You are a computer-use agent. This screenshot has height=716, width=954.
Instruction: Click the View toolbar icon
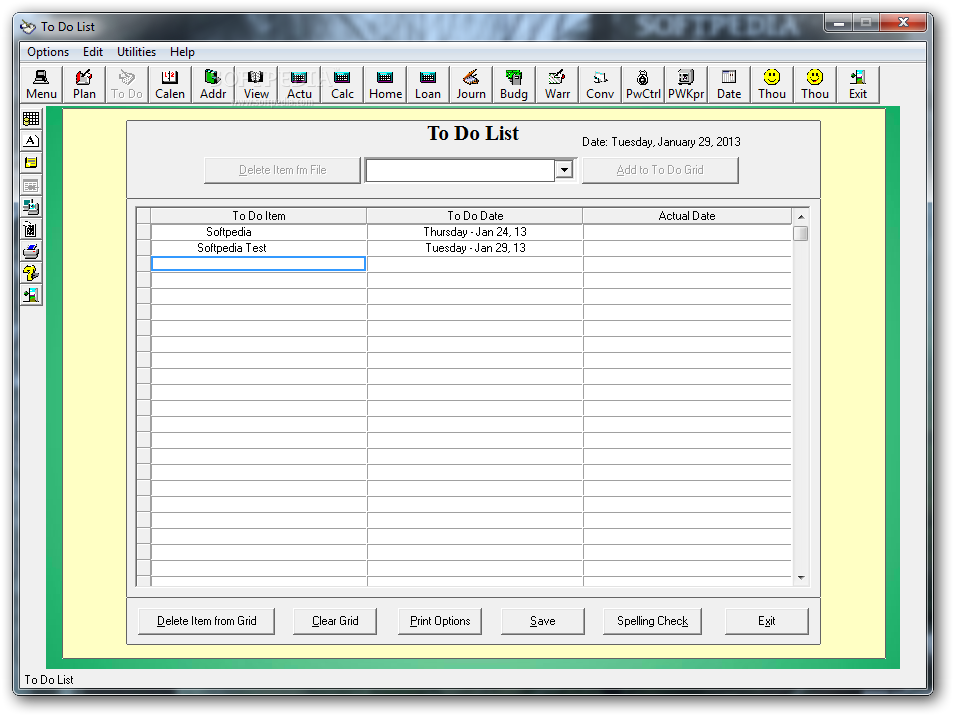tap(256, 85)
